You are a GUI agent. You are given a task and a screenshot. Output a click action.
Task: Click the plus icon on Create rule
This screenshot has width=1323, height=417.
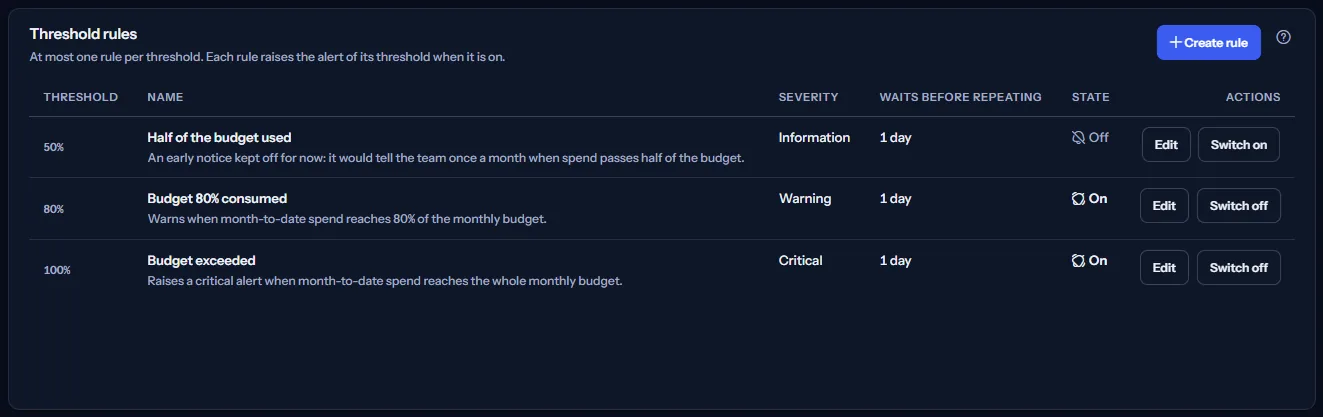coord(1176,43)
